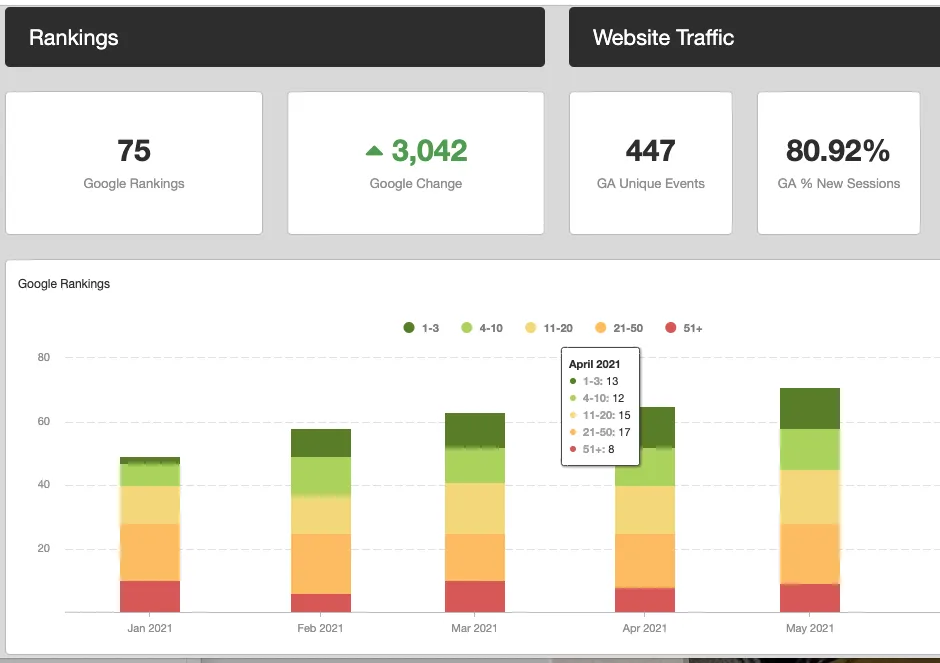Screen dimensions: 940x663
Task: Click the y-axis value 20
Action: [x=44, y=549]
